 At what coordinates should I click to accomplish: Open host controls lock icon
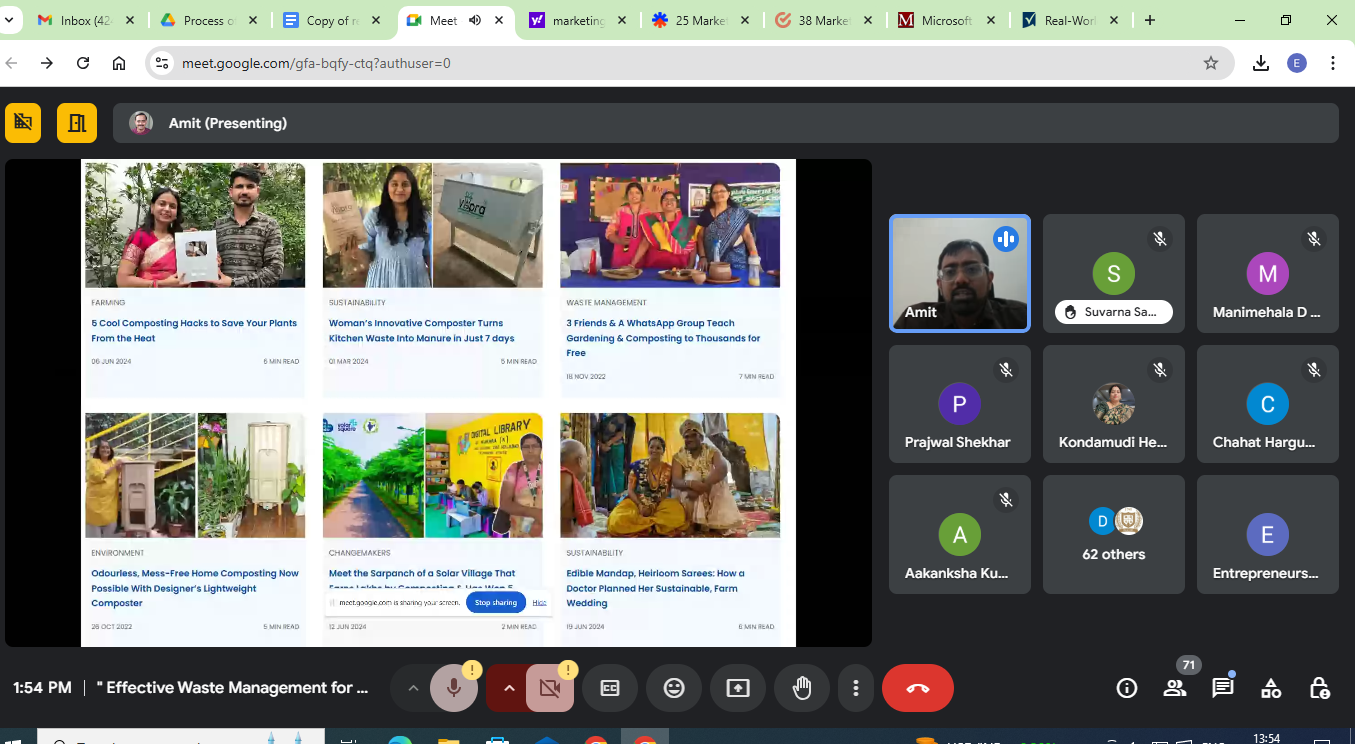tap(1319, 688)
